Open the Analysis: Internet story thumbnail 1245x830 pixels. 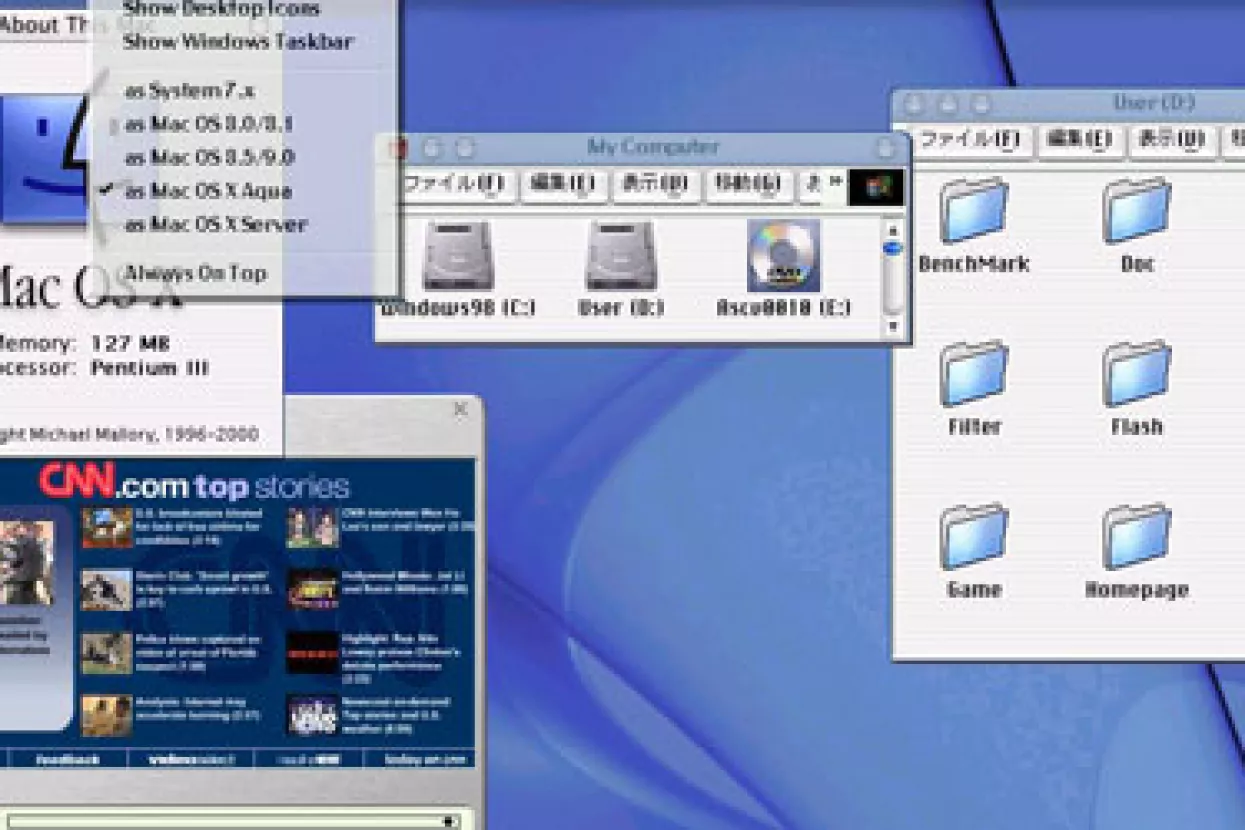pyautogui.click(x=106, y=715)
